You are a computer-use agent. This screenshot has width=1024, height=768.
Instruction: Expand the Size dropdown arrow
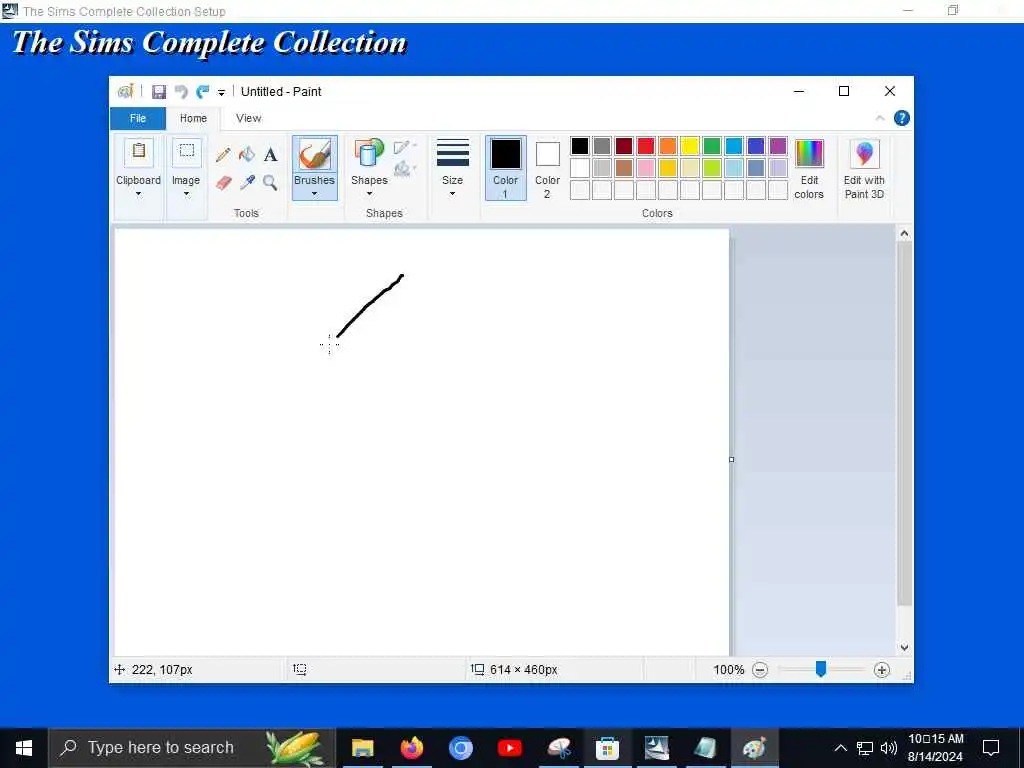pyautogui.click(x=453, y=194)
